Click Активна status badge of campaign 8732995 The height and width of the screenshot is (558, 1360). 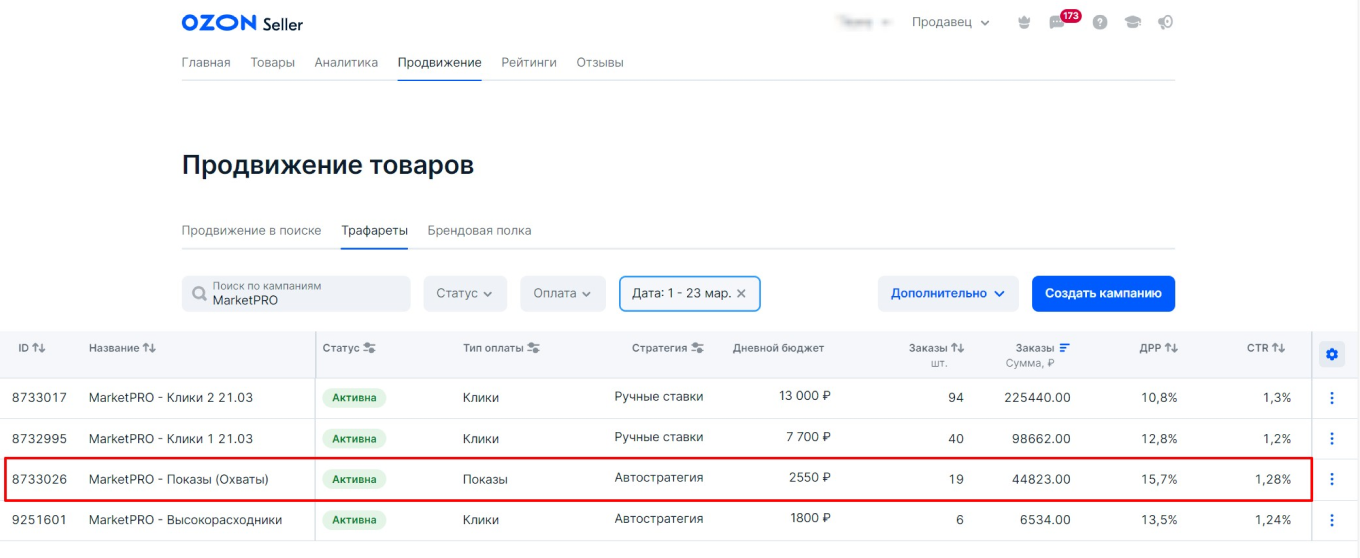354,438
